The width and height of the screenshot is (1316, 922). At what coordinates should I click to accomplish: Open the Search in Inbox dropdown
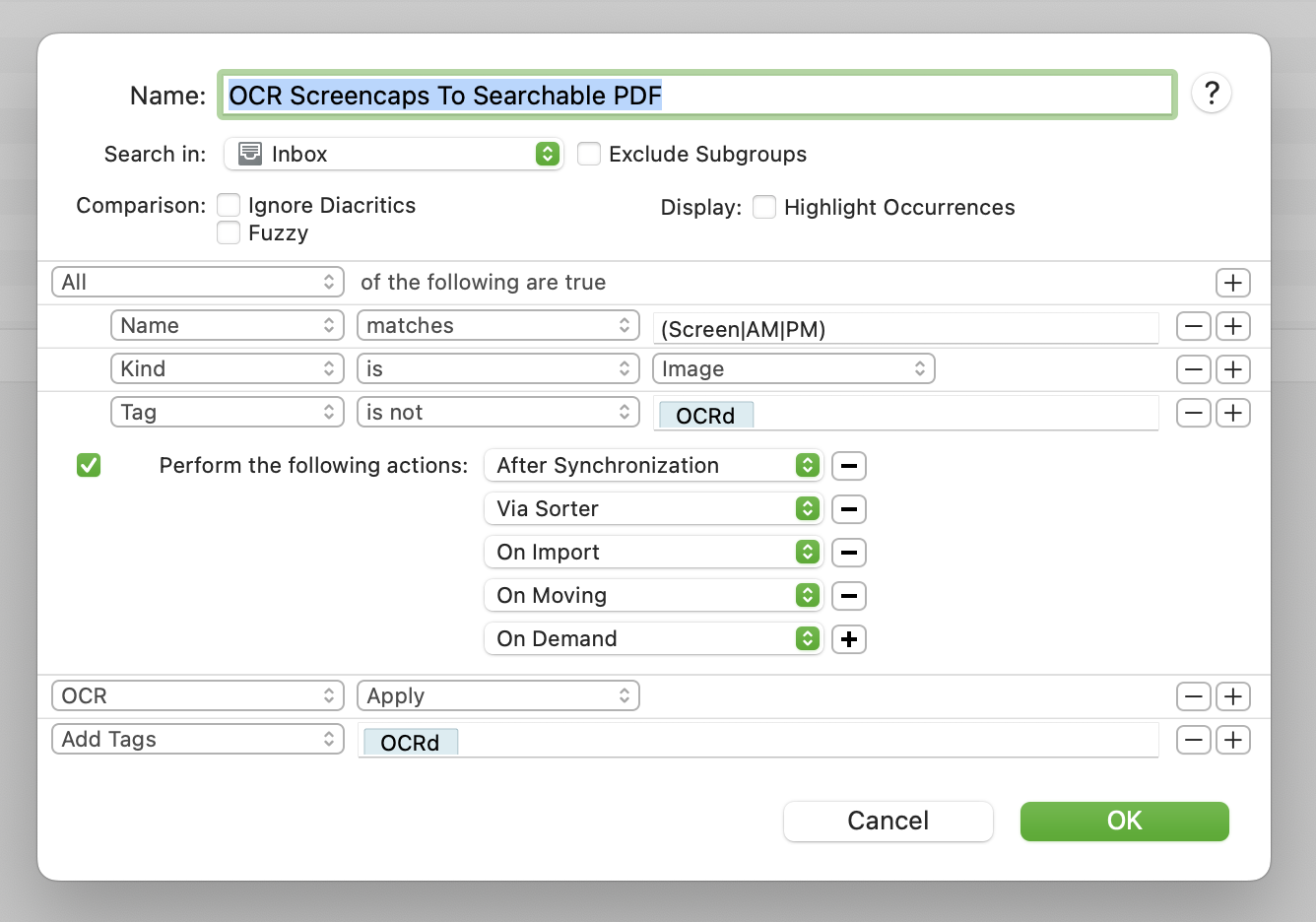tap(394, 154)
